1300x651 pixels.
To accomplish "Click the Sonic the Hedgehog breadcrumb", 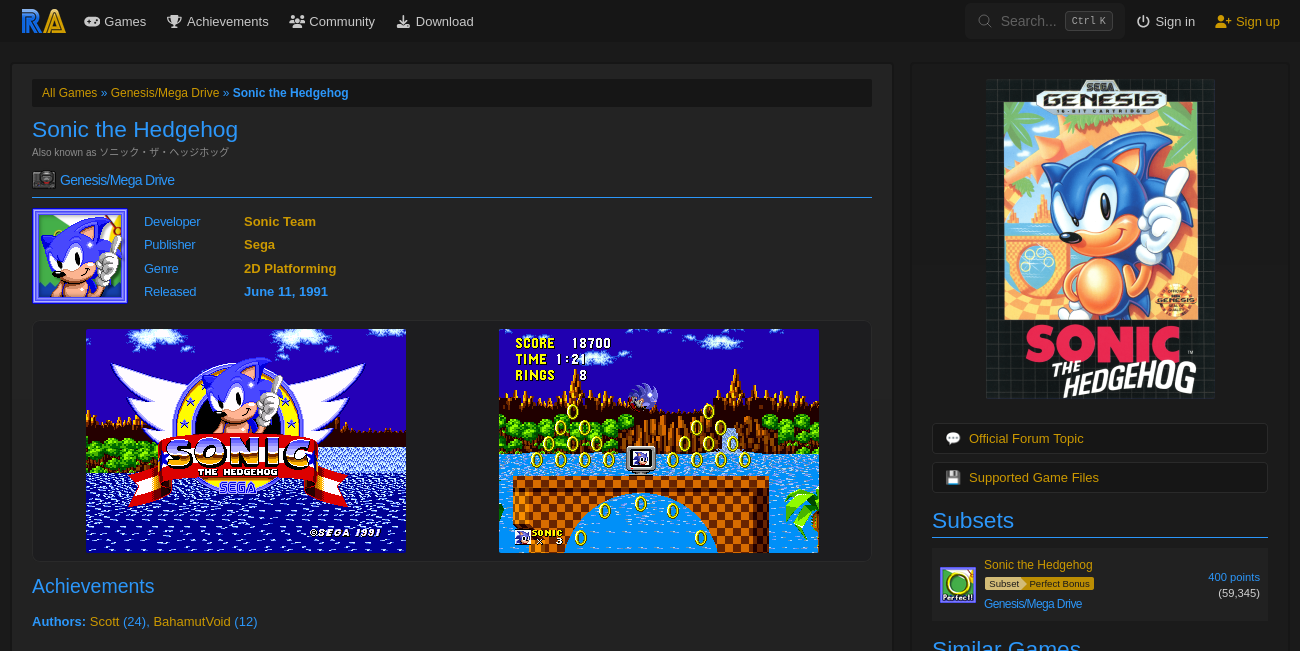I will [x=291, y=93].
